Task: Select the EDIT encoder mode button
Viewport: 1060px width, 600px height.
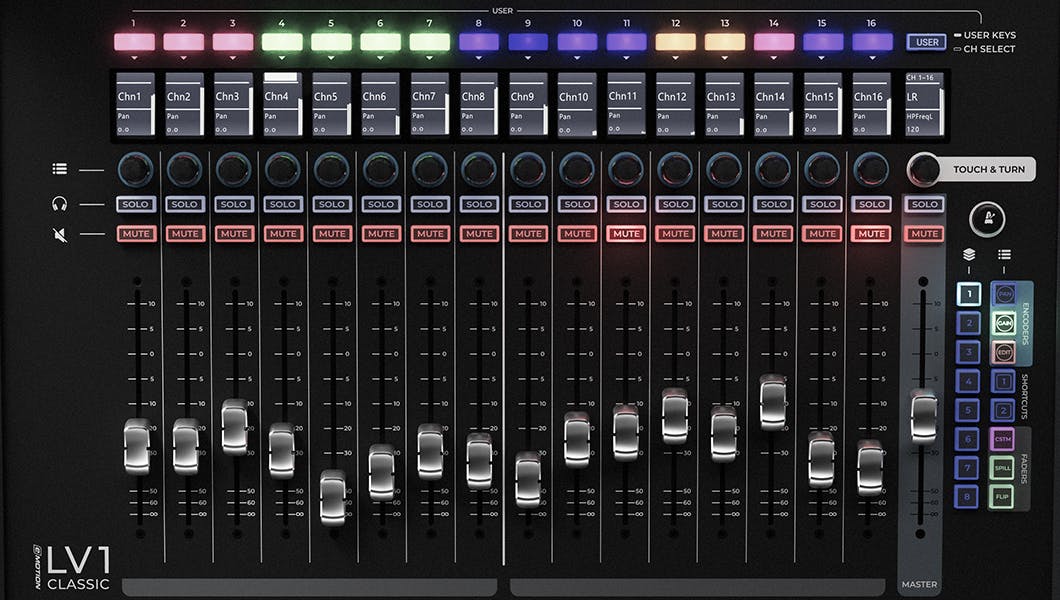Action: [x=1003, y=352]
